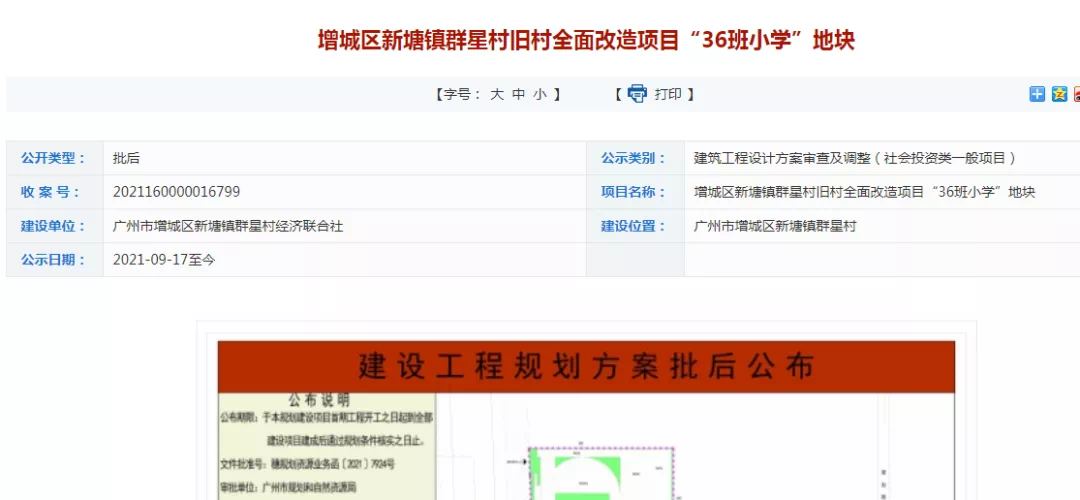Click the 建设位置 value 广州市增城区新塘镇群星村
This screenshot has width=1080, height=500.
[x=775, y=226]
